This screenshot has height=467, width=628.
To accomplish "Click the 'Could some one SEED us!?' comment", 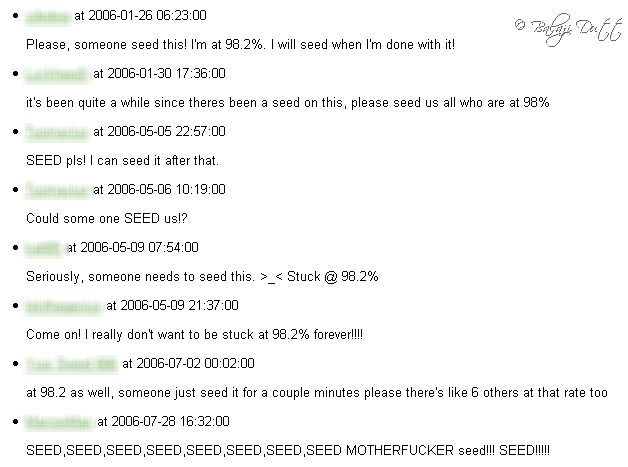I will coord(107,219).
